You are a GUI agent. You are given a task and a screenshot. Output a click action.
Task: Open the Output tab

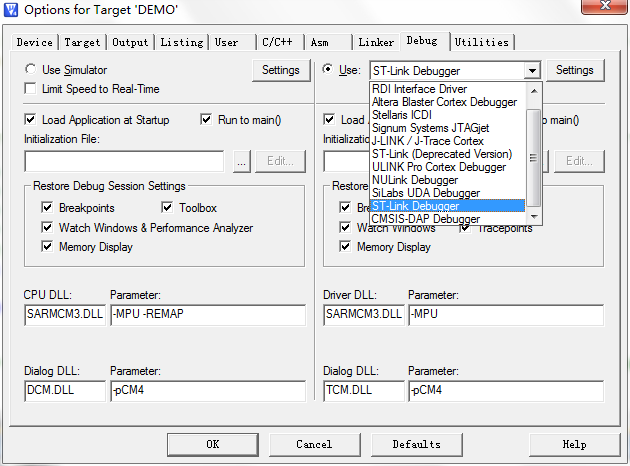(130, 42)
